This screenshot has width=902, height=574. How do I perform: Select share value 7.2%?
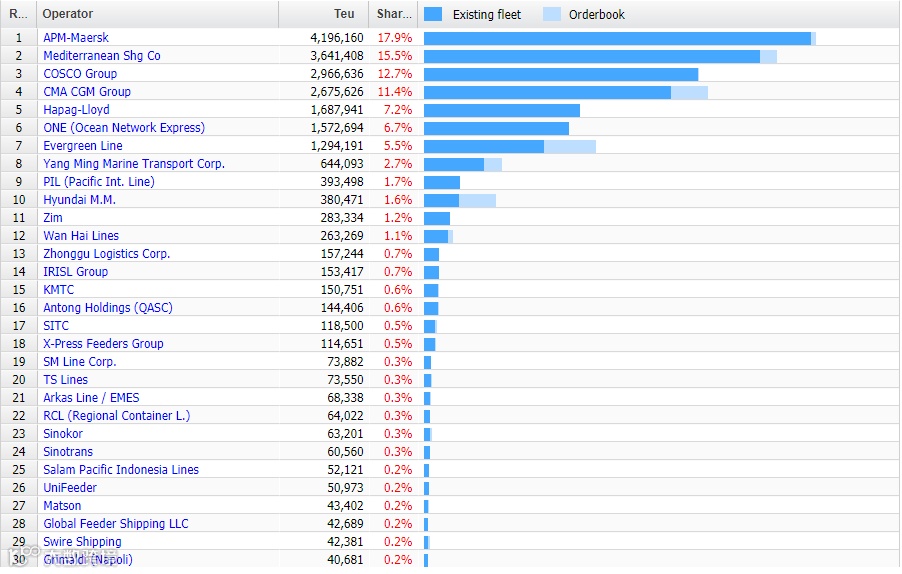click(x=398, y=110)
